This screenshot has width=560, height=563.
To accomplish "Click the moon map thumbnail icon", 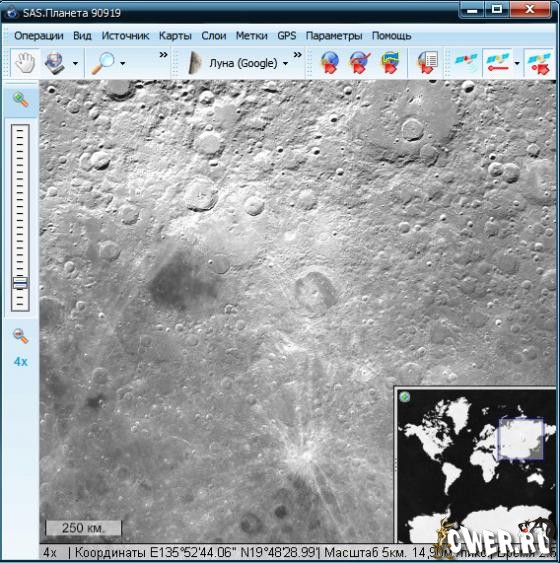I will [195, 63].
